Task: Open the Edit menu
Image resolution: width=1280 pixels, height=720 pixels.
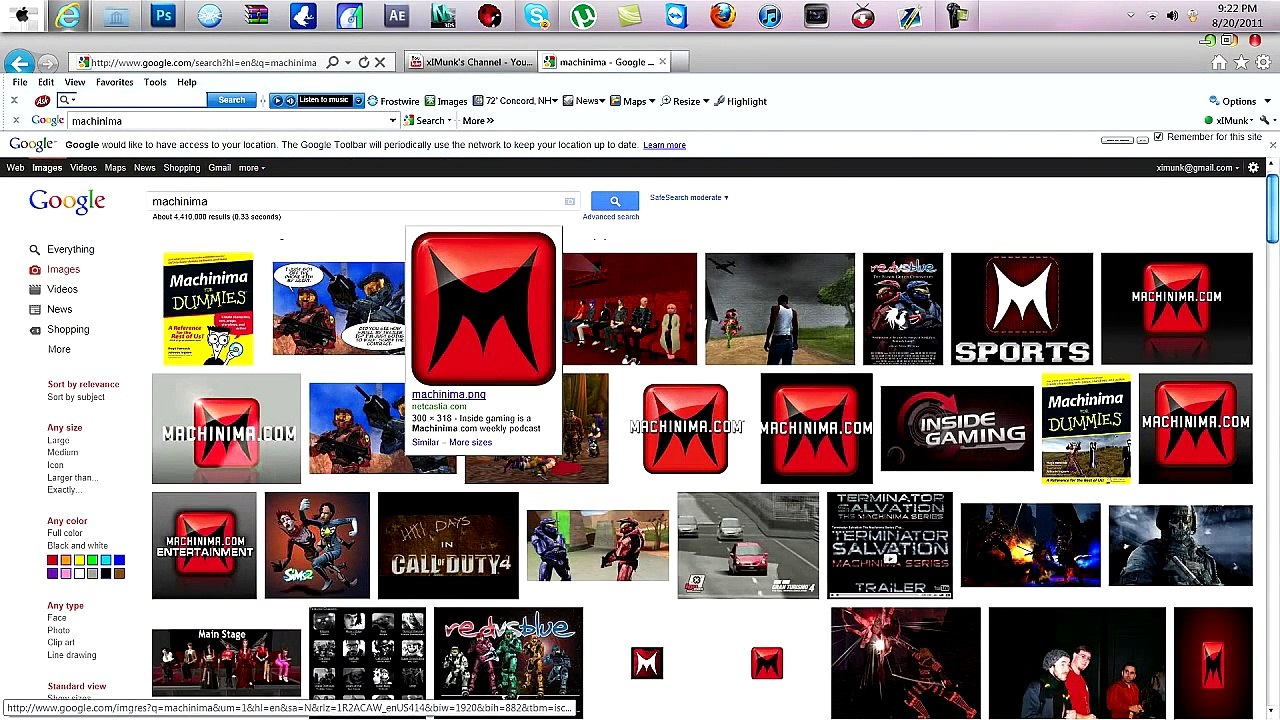Action: point(46,82)
